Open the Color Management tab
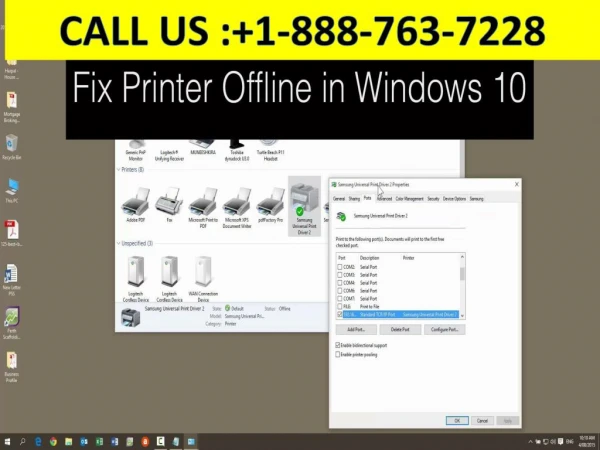This screenshot has width=600, height=450. 409,199
